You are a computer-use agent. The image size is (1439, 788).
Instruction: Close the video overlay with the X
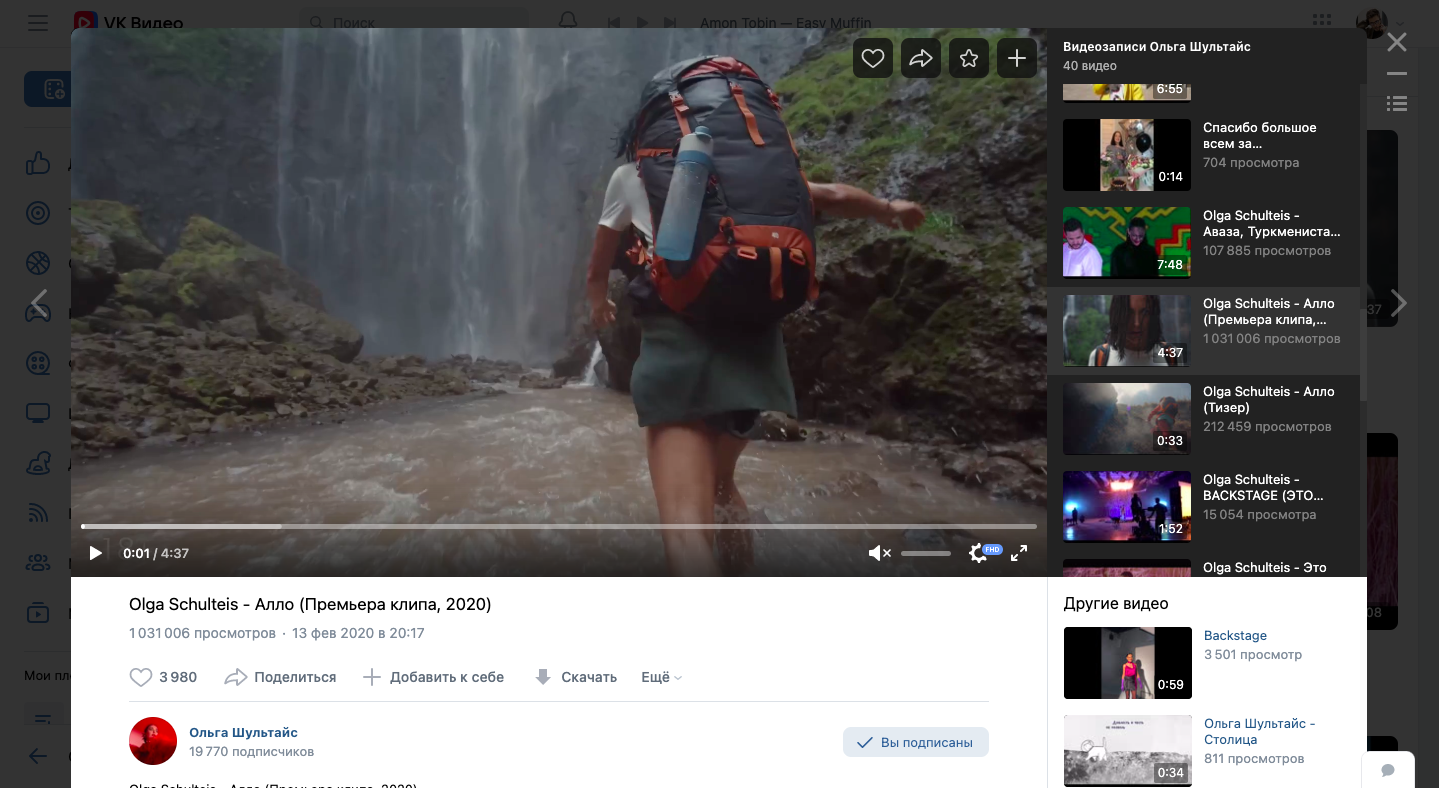coord(1397,42)
